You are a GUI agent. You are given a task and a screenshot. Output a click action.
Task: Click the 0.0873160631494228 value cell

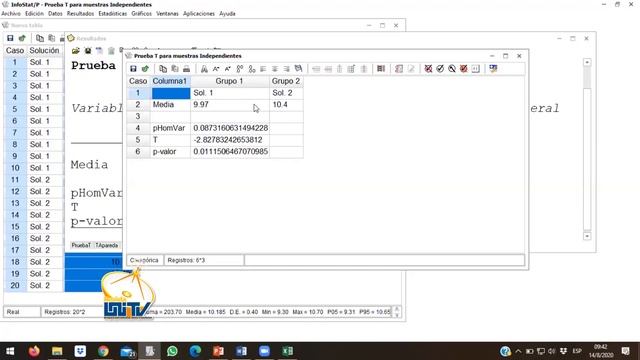[229, 128]
